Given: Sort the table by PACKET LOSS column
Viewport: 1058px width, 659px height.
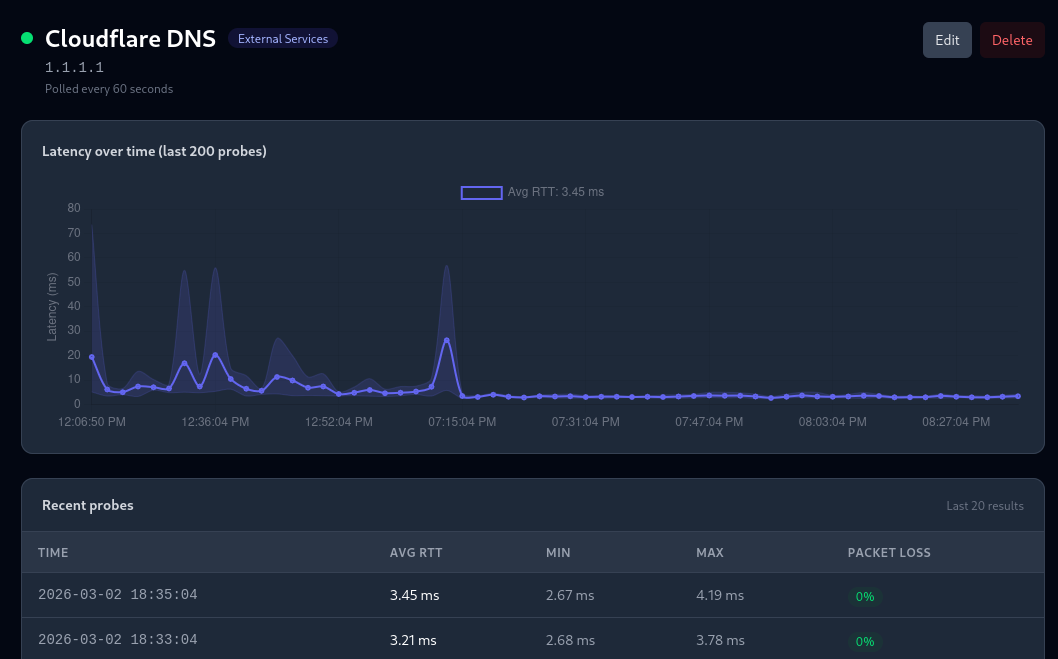Looking at the screenshot, I should pos(889,552).
